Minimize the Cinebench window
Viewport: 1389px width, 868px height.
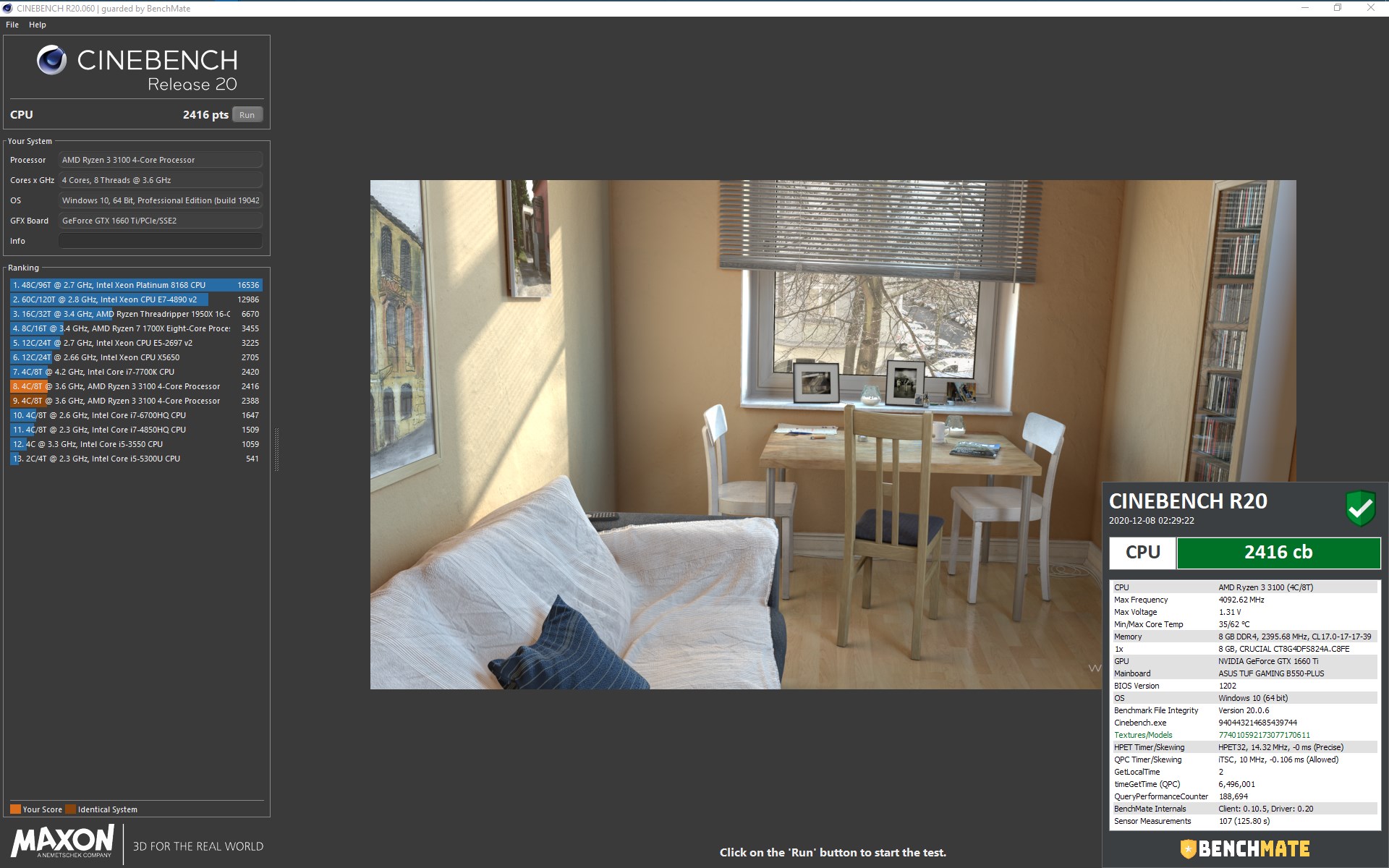coord(1305,8)
